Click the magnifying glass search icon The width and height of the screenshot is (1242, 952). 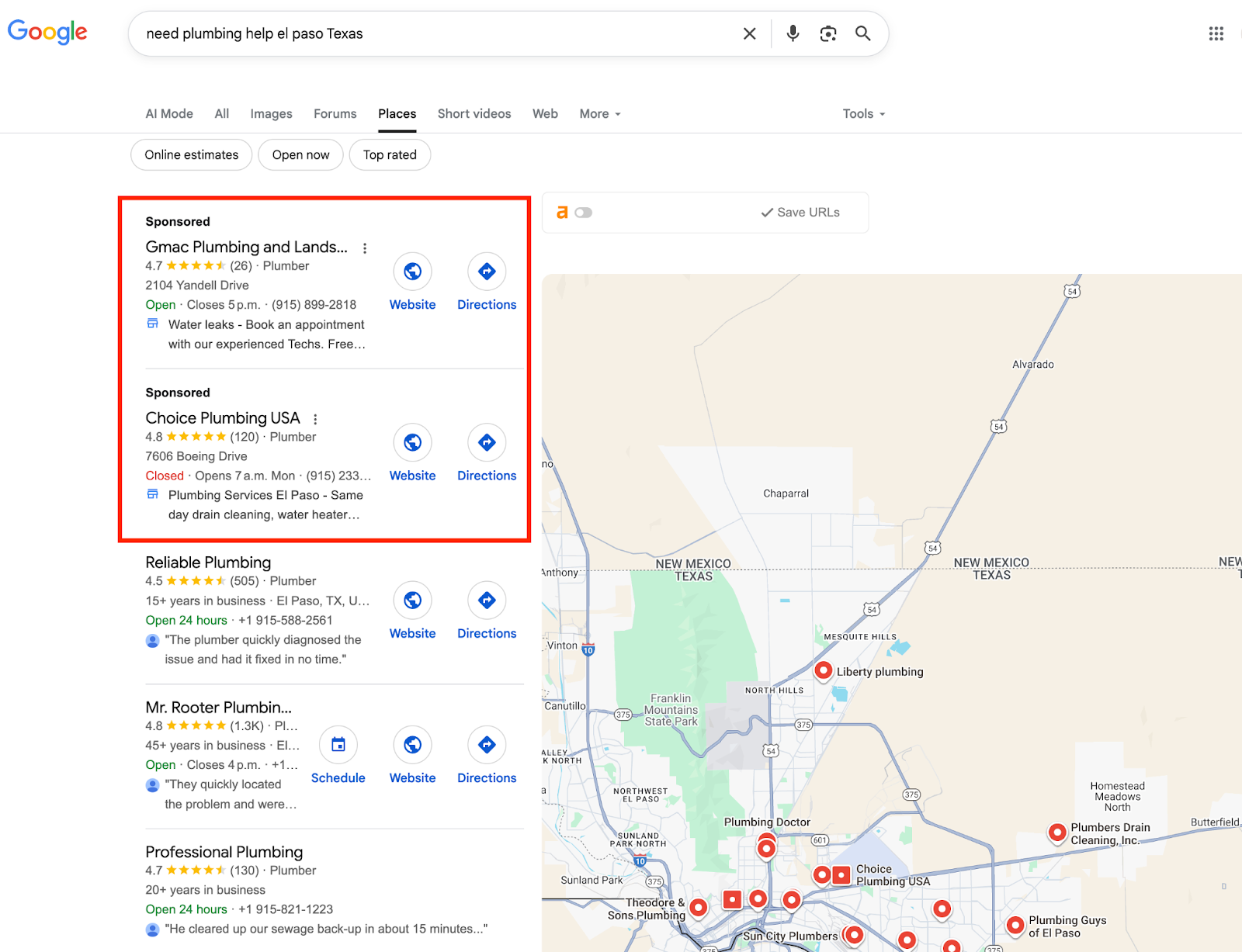click(862, 33)
